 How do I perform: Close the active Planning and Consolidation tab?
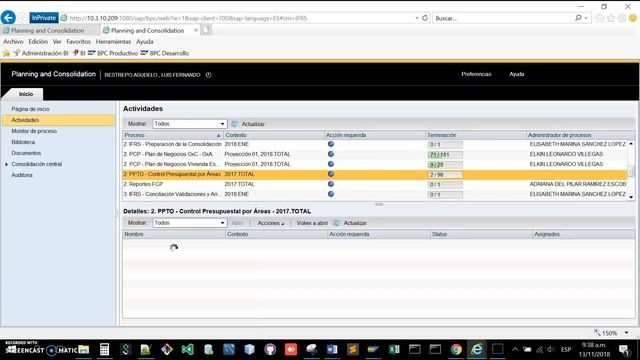pos(196,30)
